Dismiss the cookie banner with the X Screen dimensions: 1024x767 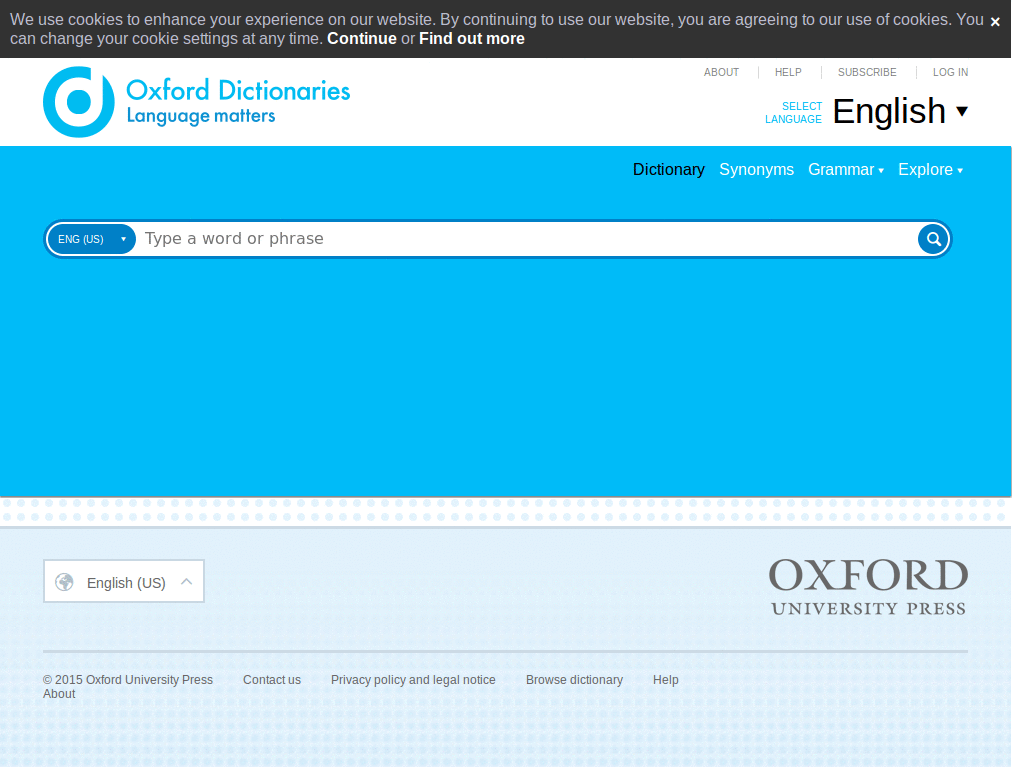coord(995,22)
